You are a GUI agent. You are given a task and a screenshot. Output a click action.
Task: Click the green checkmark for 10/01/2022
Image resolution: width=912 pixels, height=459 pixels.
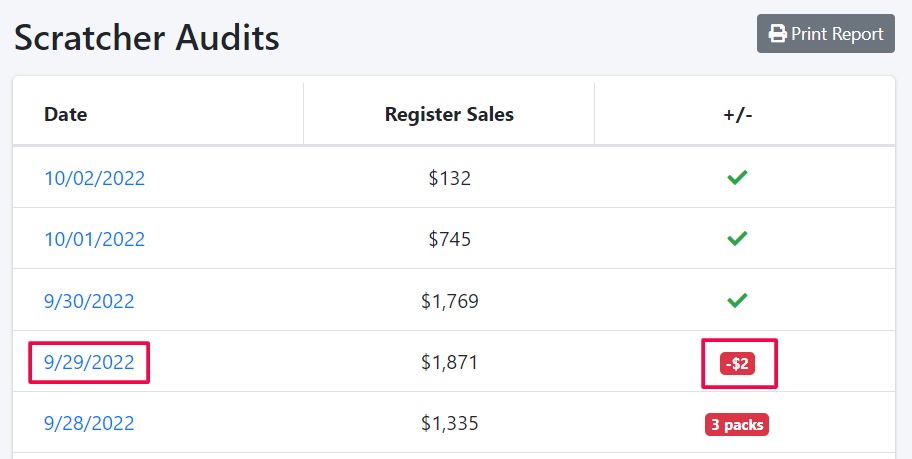[737, 239]
